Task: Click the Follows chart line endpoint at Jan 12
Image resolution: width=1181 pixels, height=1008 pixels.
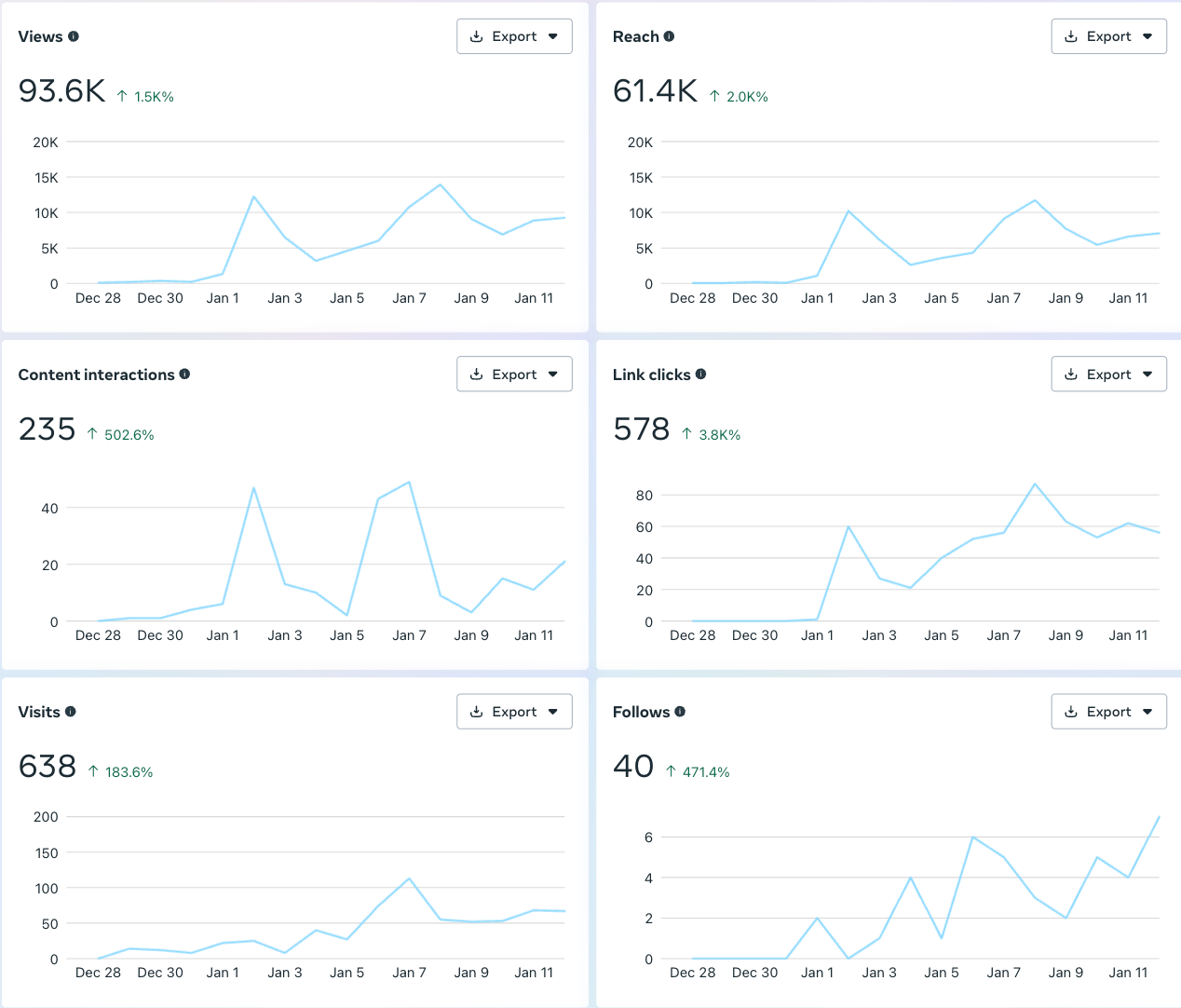Action: pyautogui.click(x=1159, y=817)
